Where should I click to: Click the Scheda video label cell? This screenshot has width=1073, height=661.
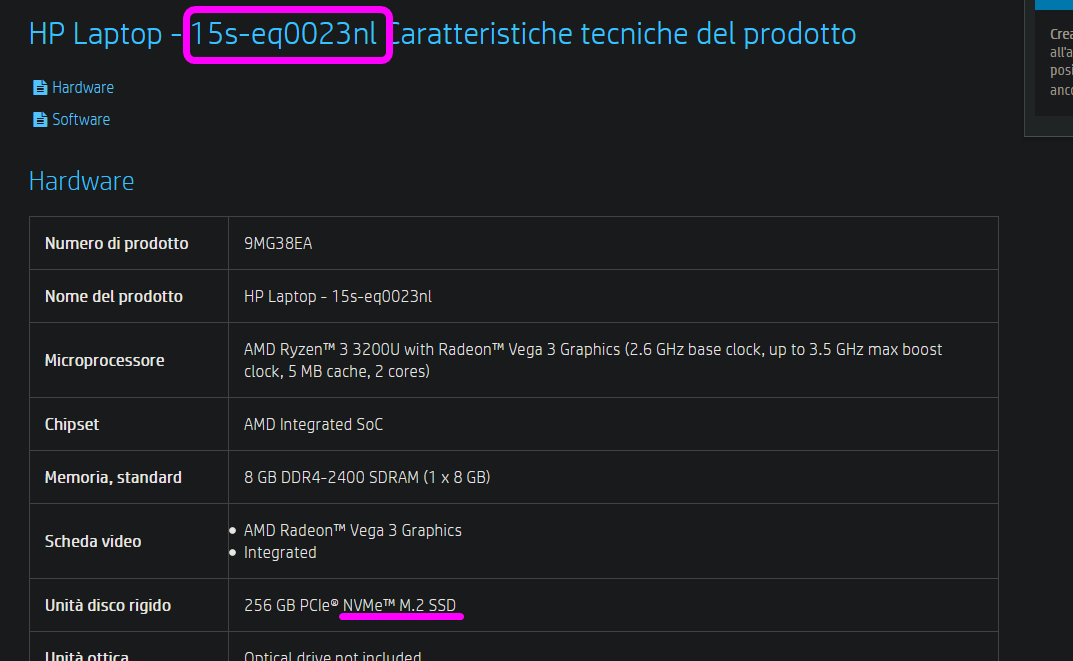point(129,541)
